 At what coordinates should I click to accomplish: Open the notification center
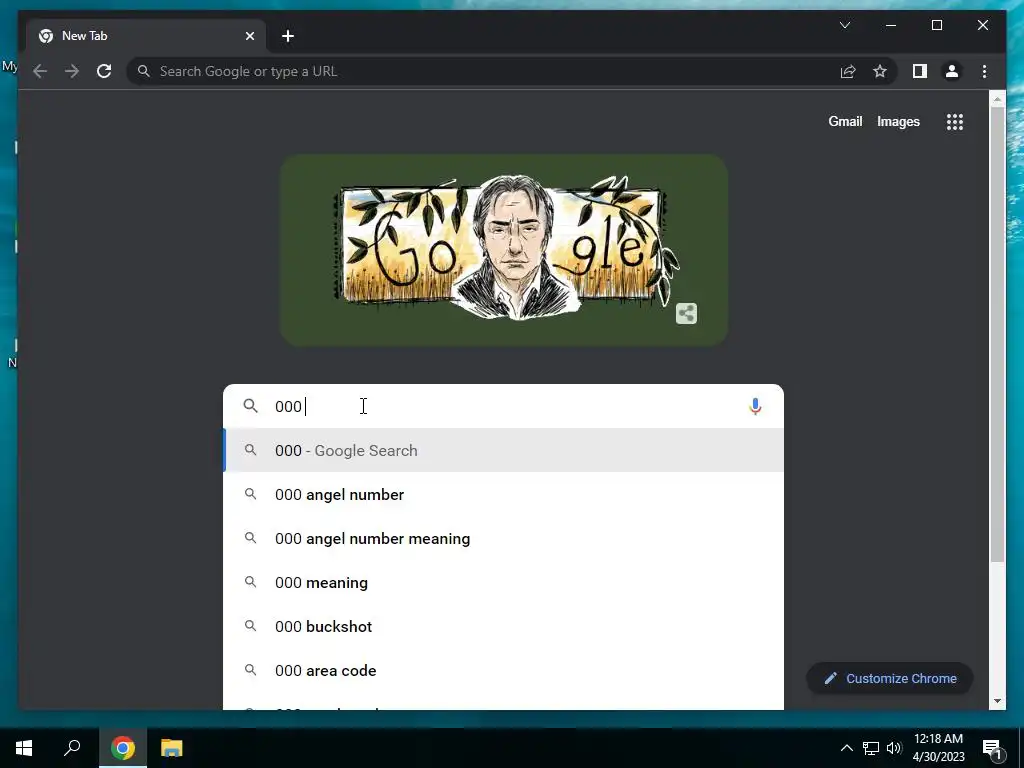(993, 748)
